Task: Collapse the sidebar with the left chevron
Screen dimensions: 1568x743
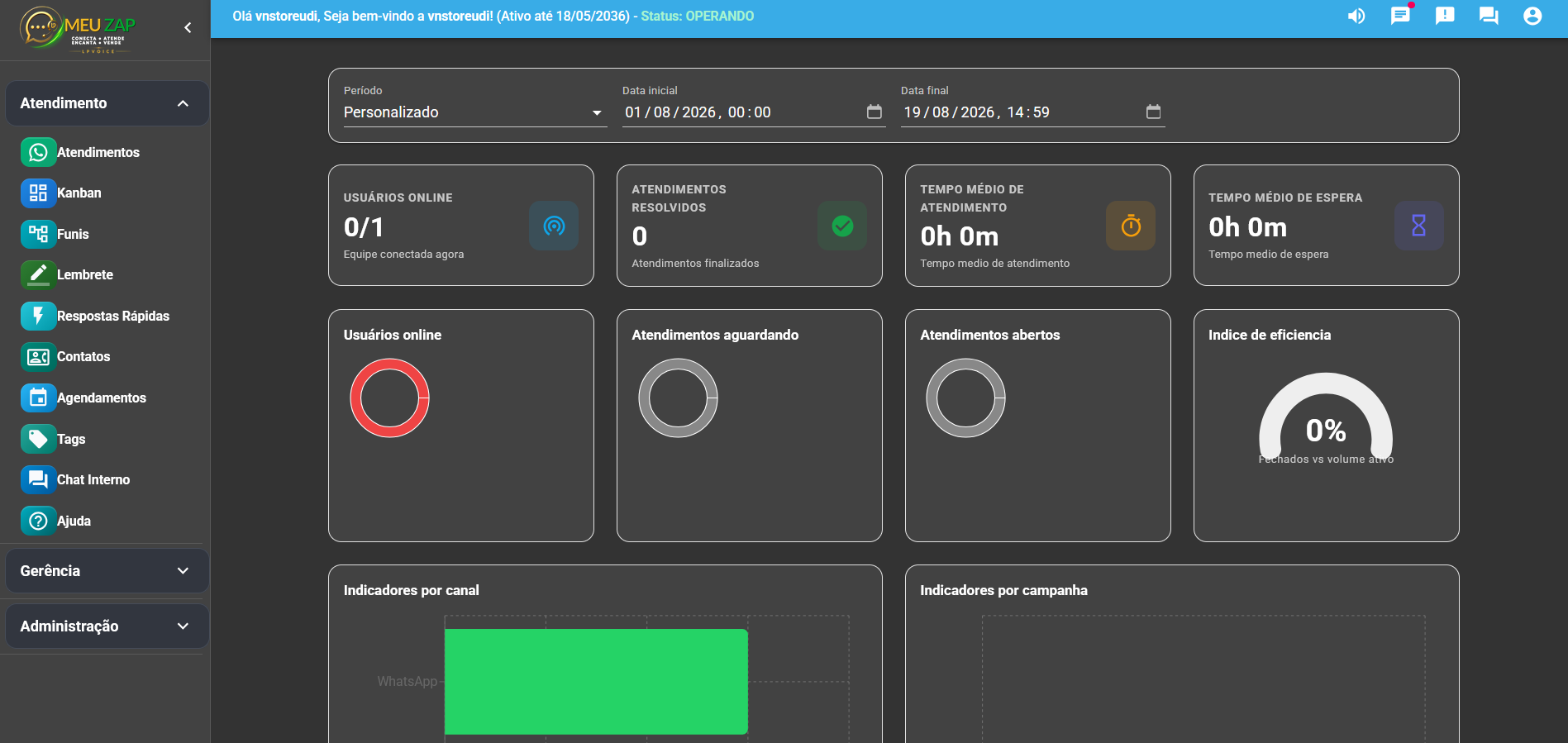Action: (x=188, y=28)
